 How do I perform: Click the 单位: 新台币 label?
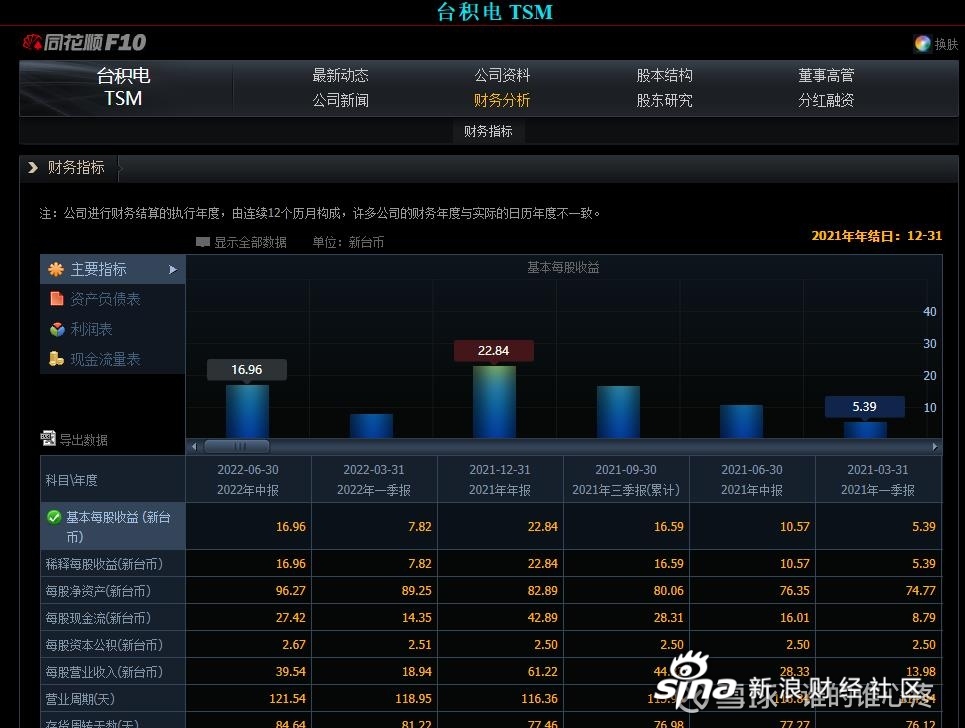[x=348, y=242]
